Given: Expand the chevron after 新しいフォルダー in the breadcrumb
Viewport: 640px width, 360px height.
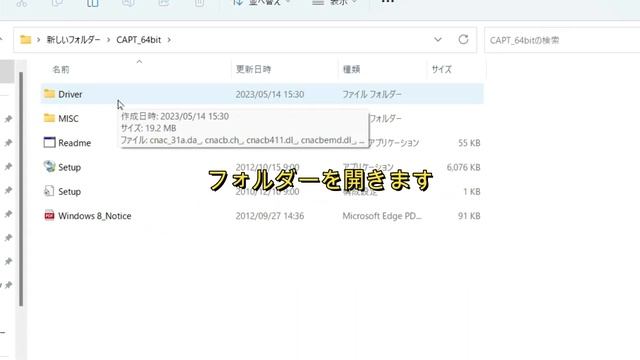Looking at the screenshot, I should (x=109, y=40).
